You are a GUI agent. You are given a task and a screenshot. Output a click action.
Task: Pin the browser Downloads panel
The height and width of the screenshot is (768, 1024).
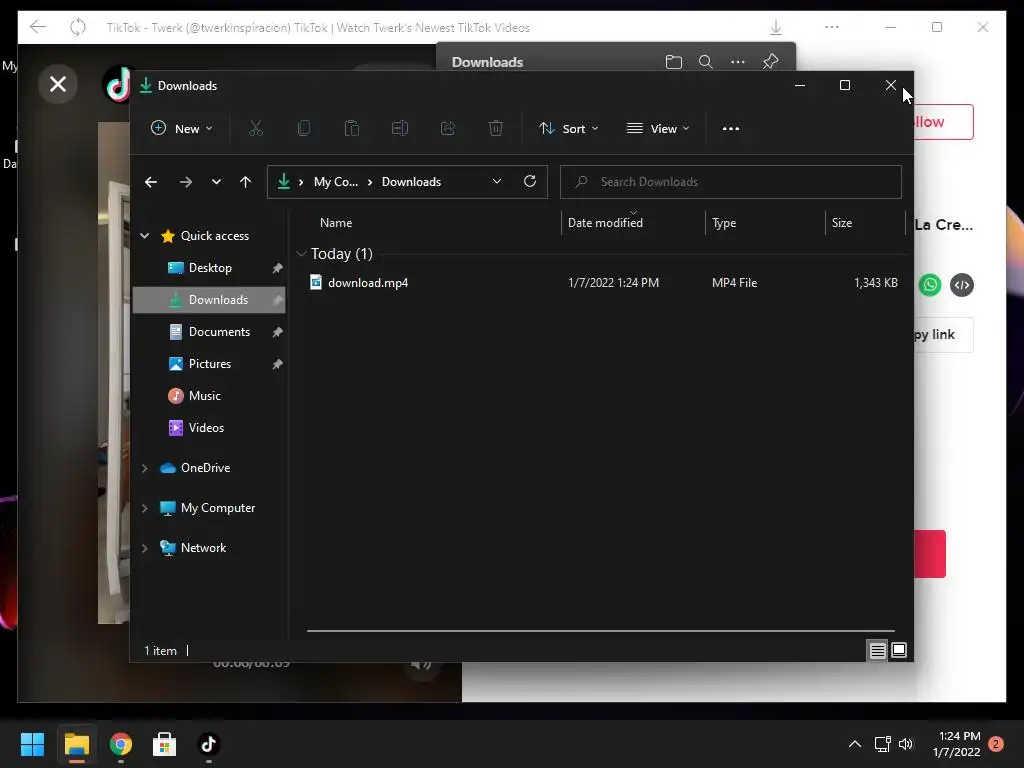(771, 61)
